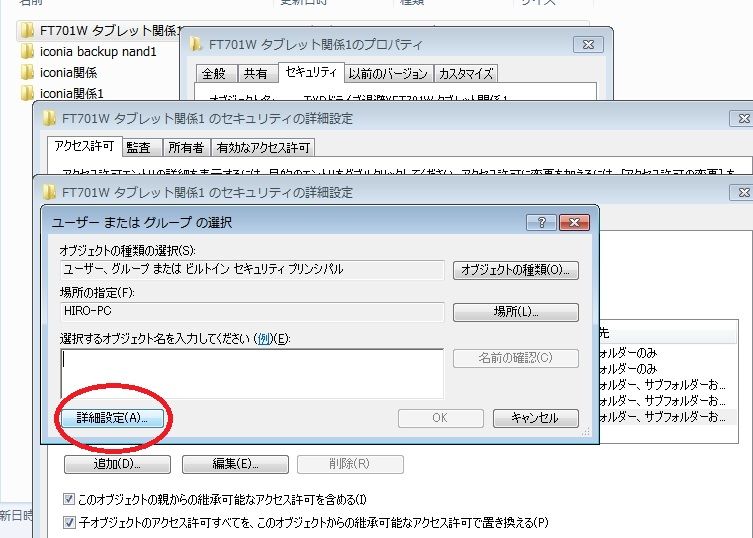Image resolution: width=753 pixels, height=538 pixels.
Task: Click folder icon in the properties window title bar
Action: point(195,45)
